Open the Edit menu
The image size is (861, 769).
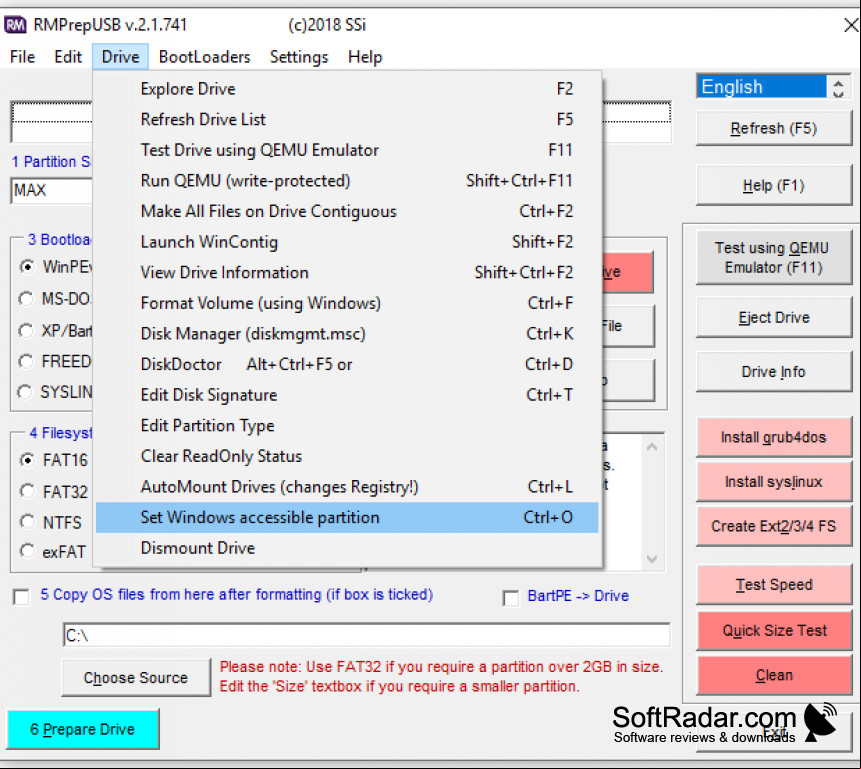(68, 57)
